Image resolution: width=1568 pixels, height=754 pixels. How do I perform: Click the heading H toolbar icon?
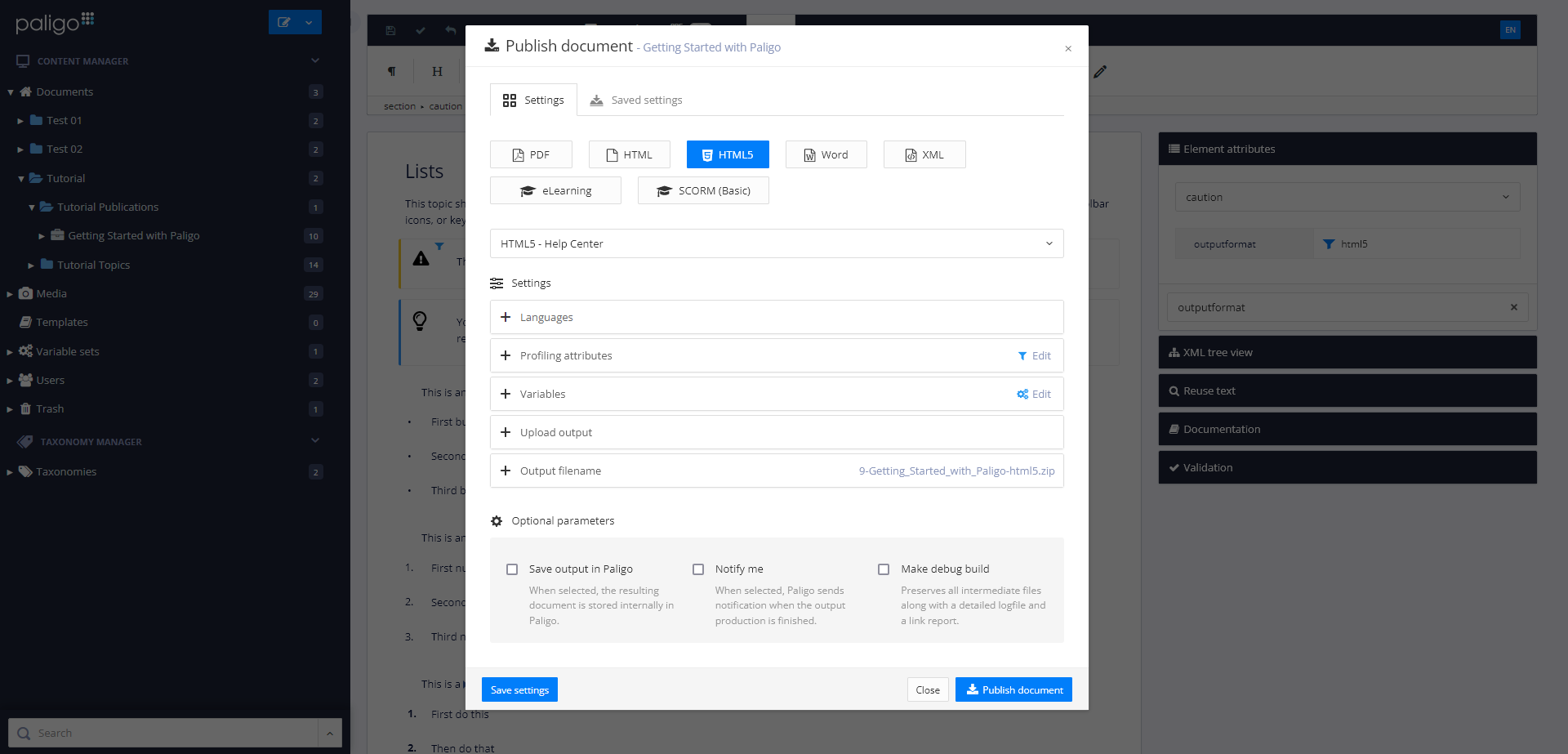click(x=437, y=71)
